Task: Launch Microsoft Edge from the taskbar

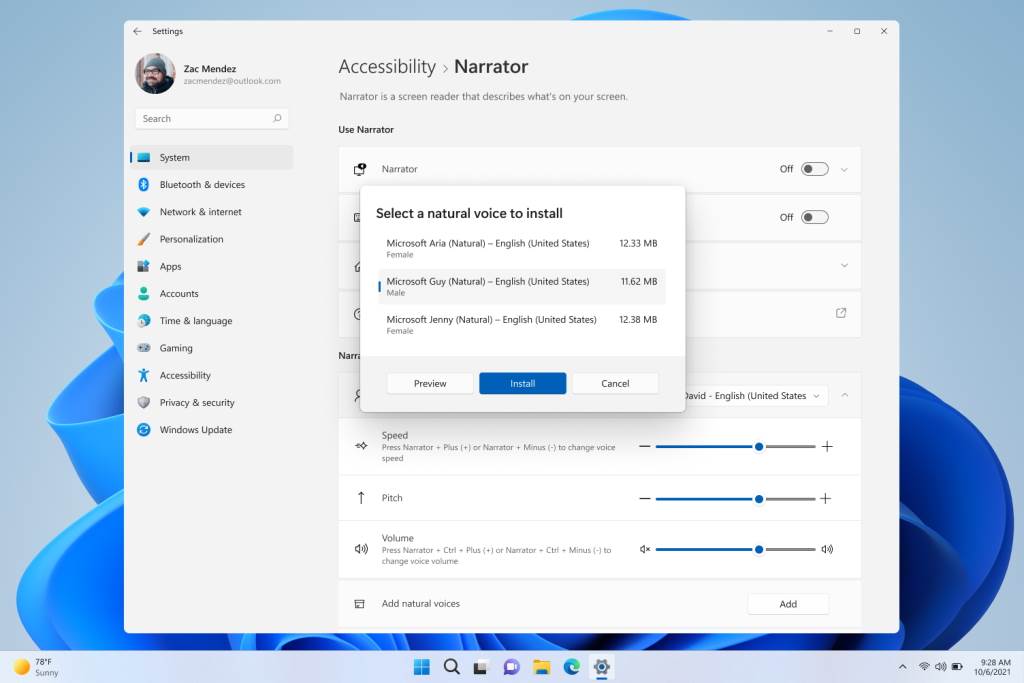Action: click(x=571, y=667)
